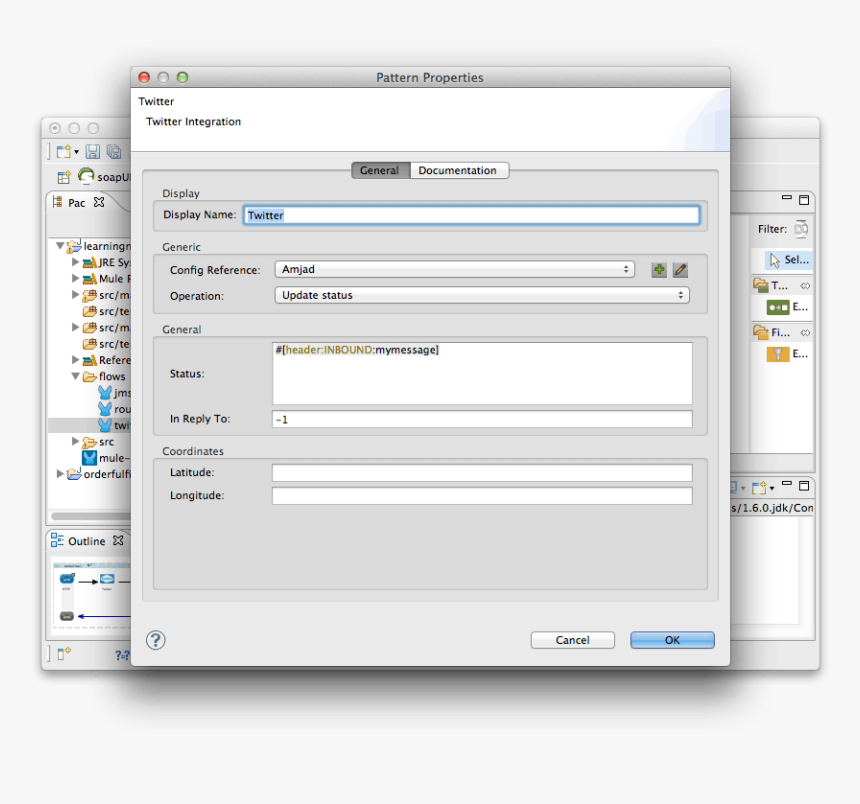Collapse the flows folder
Screen dimensions: 860x804
76,376
